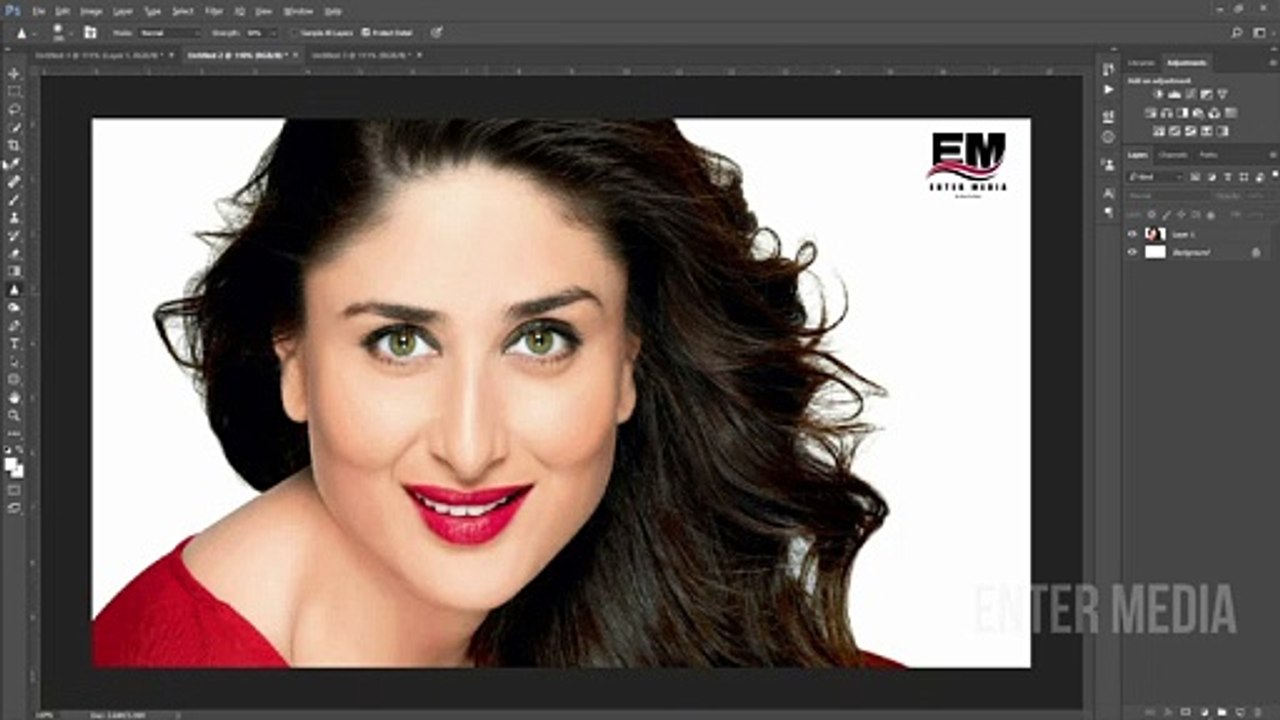Toggle the brush panel button in options bar
This screenshot has width=1280, height=720.
click(90, 32)
